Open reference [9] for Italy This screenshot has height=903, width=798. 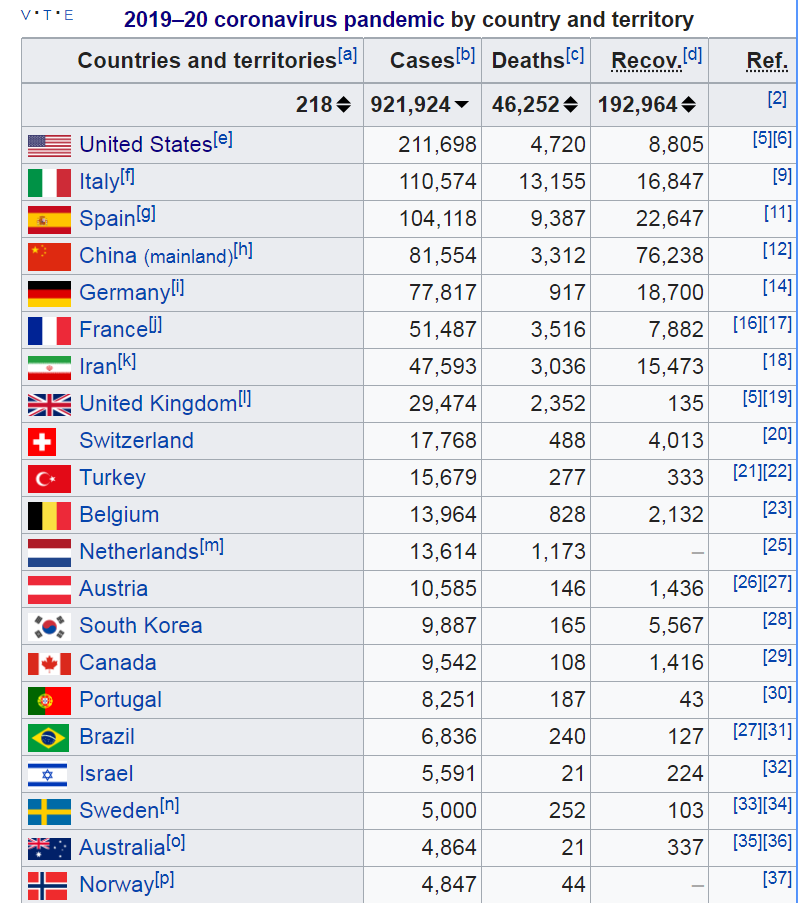pyautogui.click(x=782, y=175)
